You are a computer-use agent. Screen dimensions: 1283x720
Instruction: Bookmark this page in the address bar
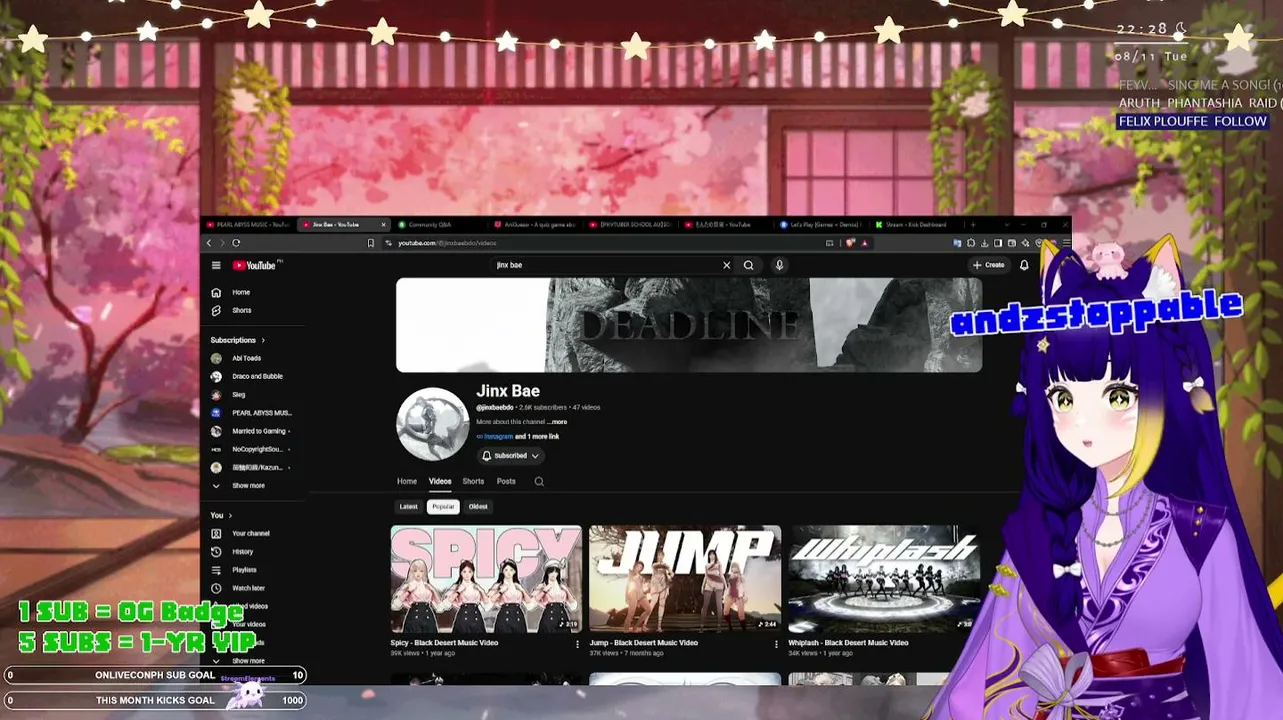coord(371,243)
